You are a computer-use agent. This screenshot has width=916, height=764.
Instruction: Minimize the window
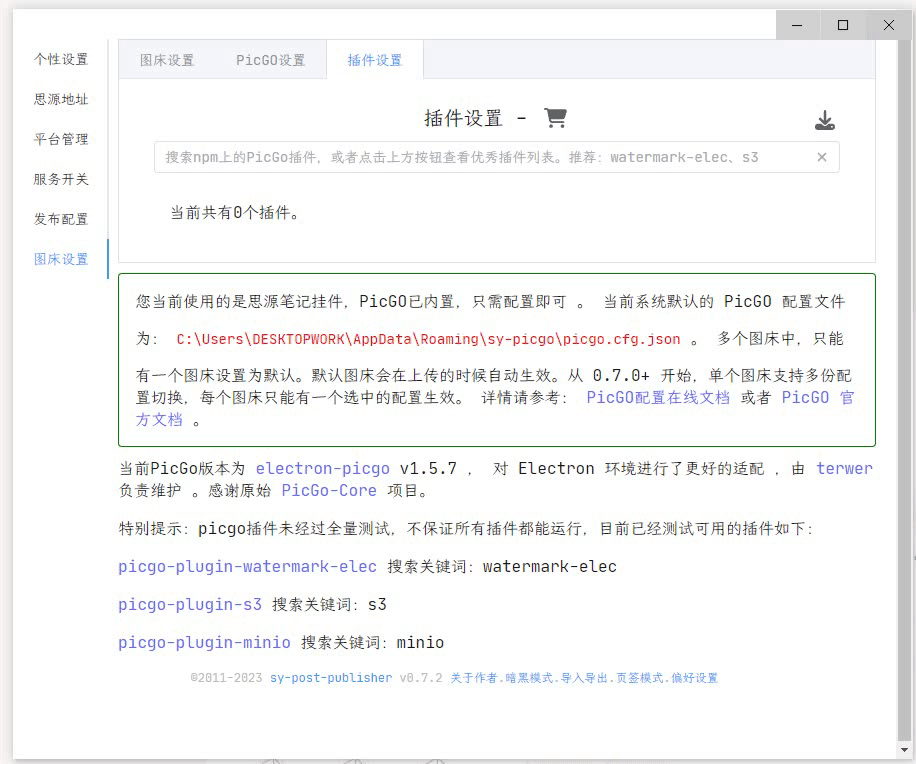797,25
